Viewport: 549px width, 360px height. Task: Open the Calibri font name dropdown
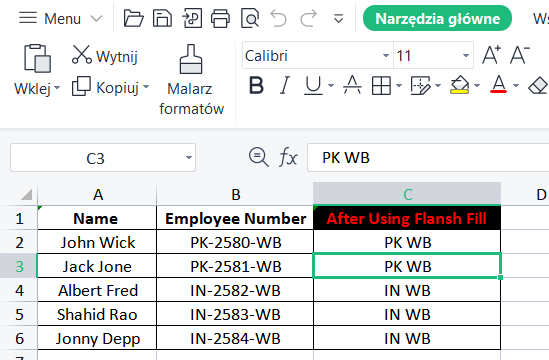tap(385, 55)
